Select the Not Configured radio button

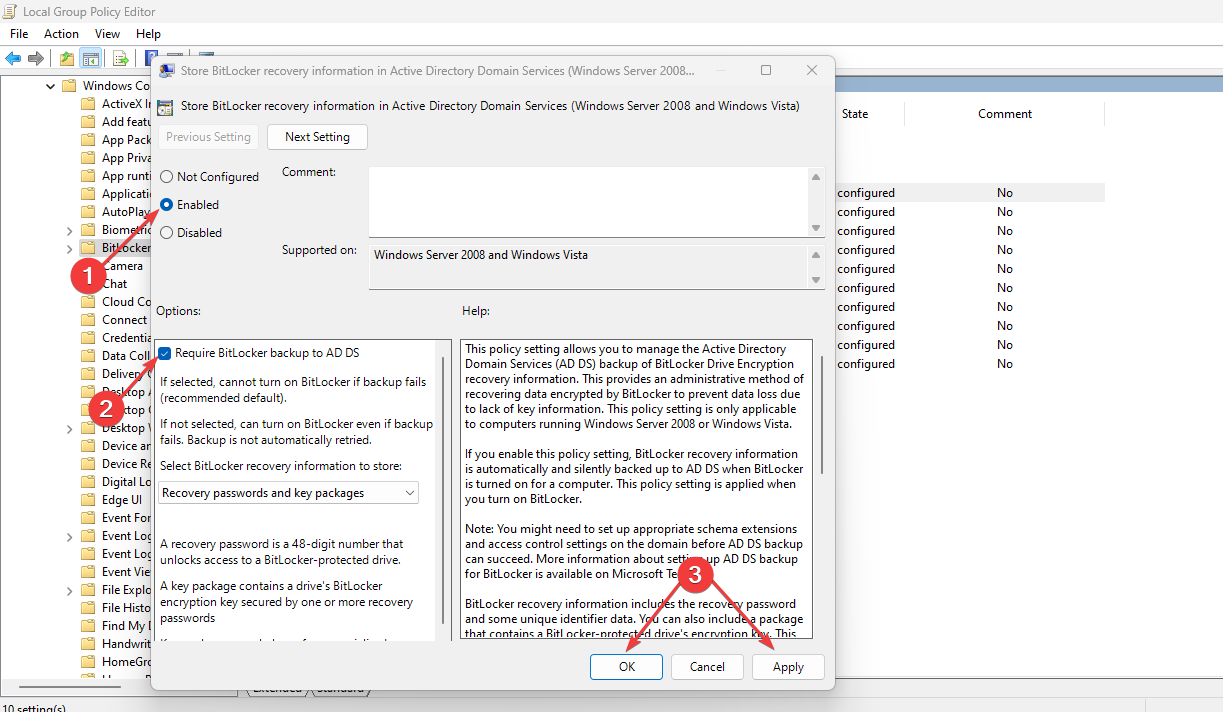click(x=167, y=177)
